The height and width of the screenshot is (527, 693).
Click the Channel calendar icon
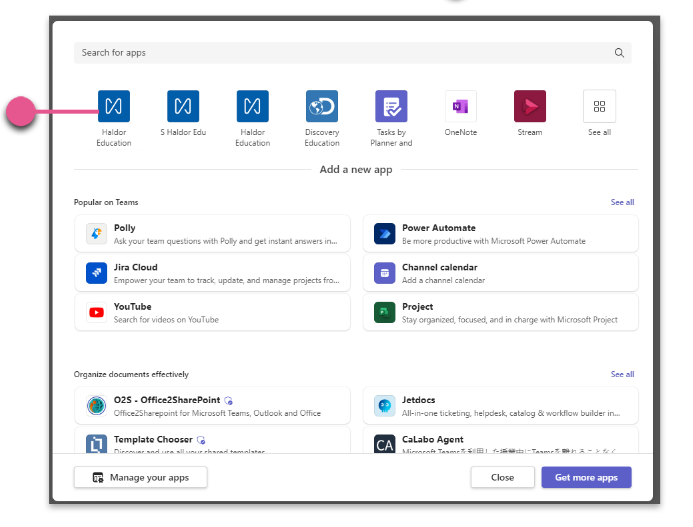tap(385, 273)
